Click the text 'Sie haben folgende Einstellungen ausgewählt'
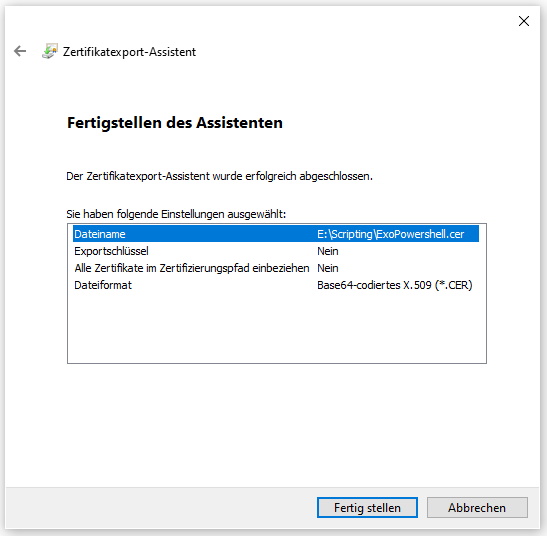 [176, 214]
